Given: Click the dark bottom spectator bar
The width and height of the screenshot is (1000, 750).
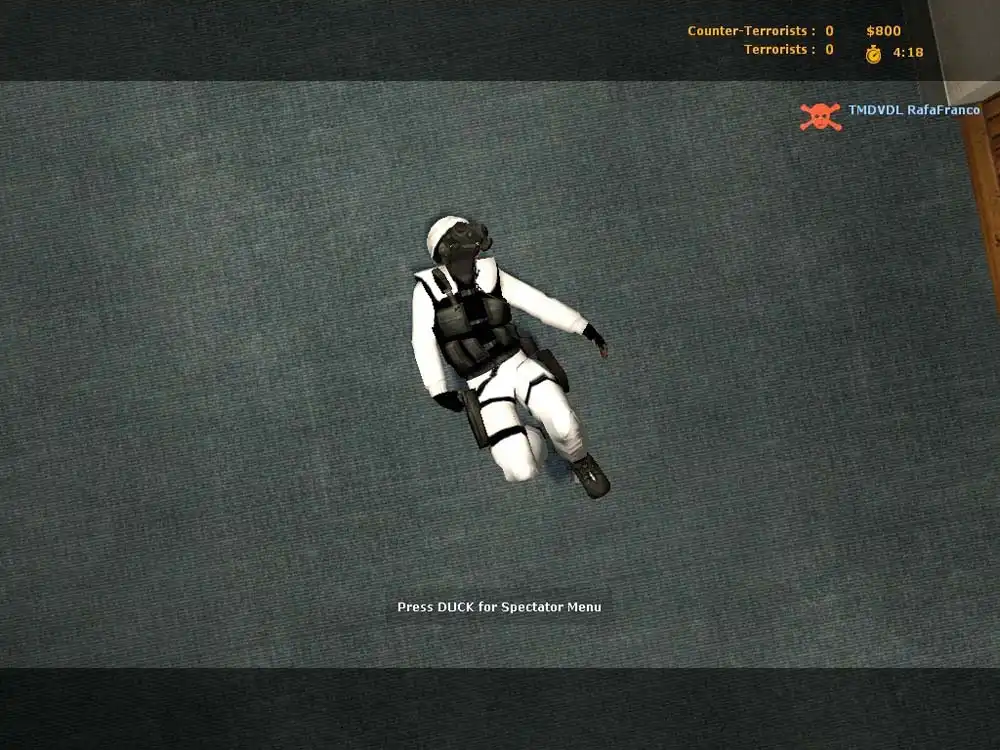Looking at the screenshot, I should point(500,708).
